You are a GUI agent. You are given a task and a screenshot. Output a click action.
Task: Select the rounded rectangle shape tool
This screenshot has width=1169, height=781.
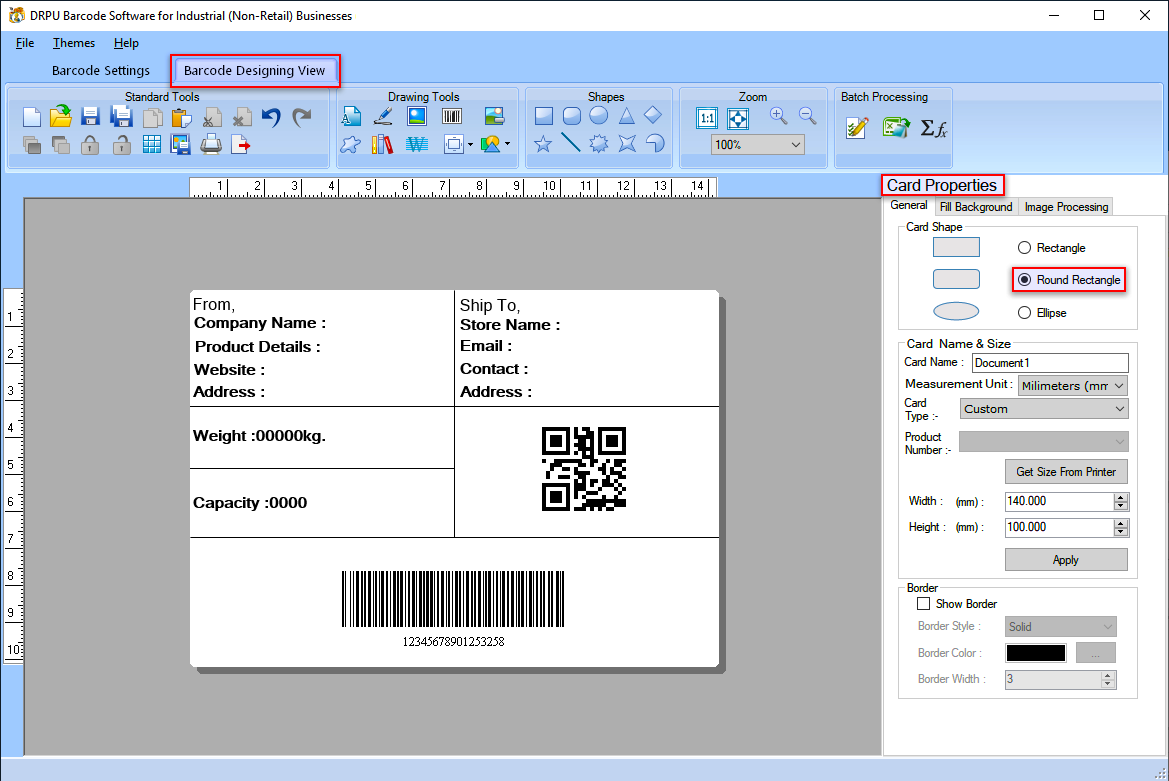[571, 116]
